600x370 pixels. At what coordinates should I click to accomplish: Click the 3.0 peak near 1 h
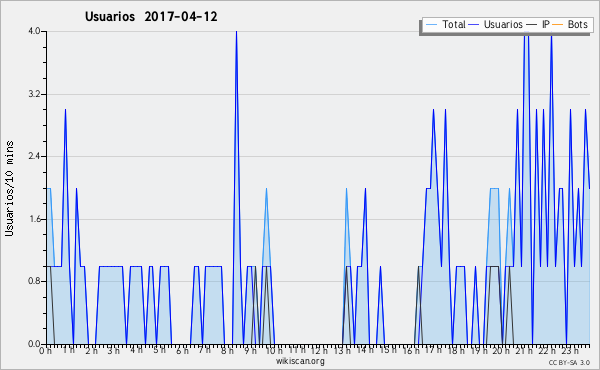(x=65, y=110)
